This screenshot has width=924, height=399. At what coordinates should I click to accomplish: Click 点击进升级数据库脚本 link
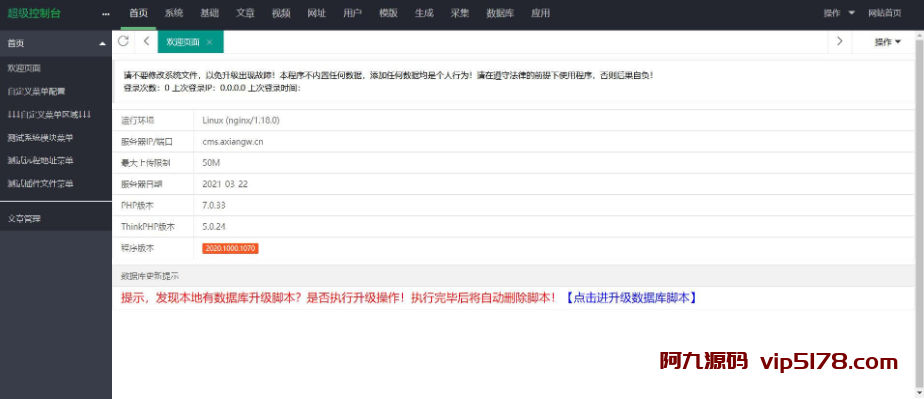(x=632, y=298)
